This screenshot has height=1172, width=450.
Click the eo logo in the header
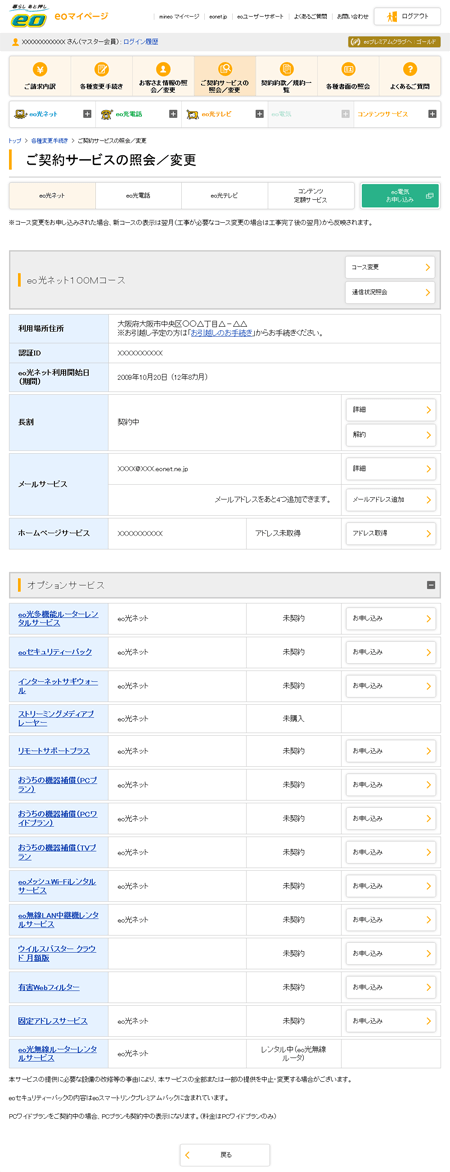[x=28, y=17]
